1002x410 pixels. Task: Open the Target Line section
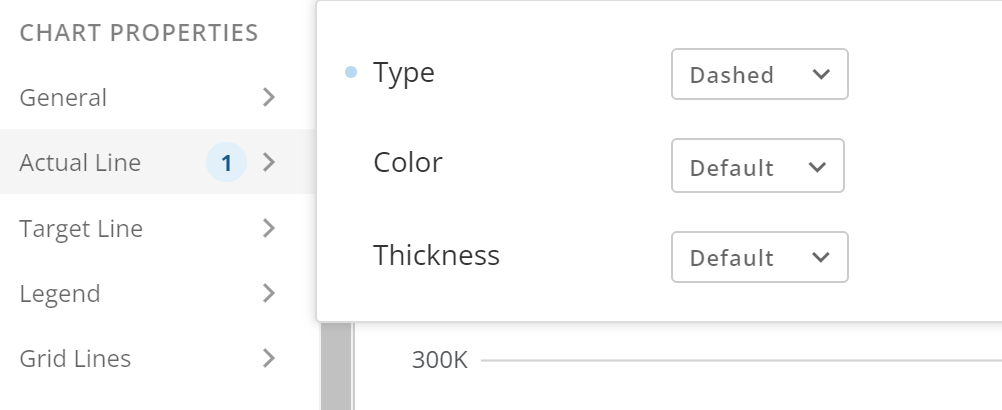coord(81,229)
